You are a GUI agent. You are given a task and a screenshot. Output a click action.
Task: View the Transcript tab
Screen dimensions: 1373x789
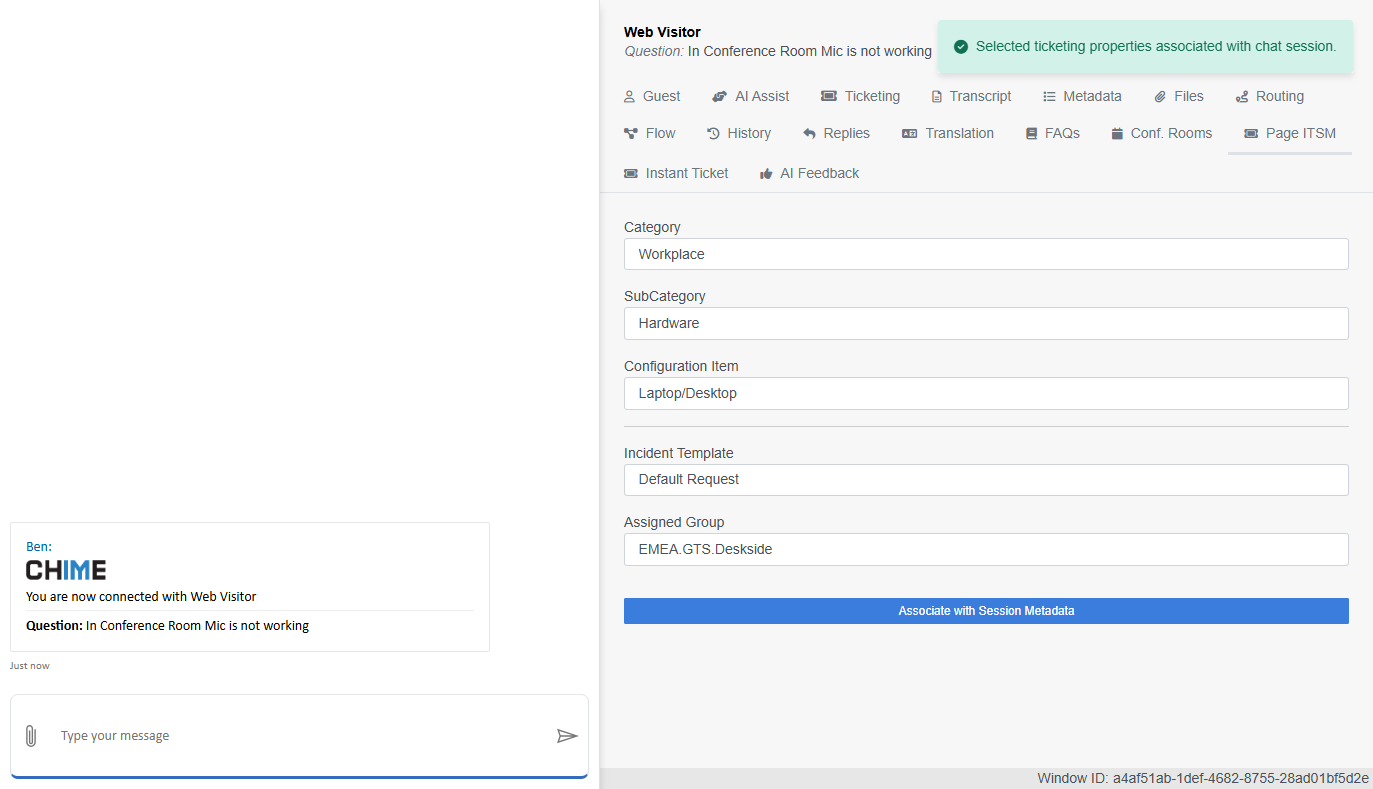click(970, 97)
